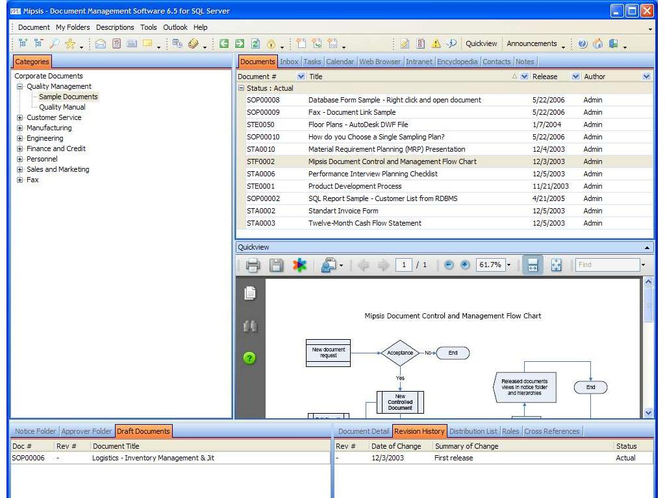The width and height of the screenshot is (665, 498).
Task: Click the Announcements toolbar button
Action: click(x=532, y=43)
